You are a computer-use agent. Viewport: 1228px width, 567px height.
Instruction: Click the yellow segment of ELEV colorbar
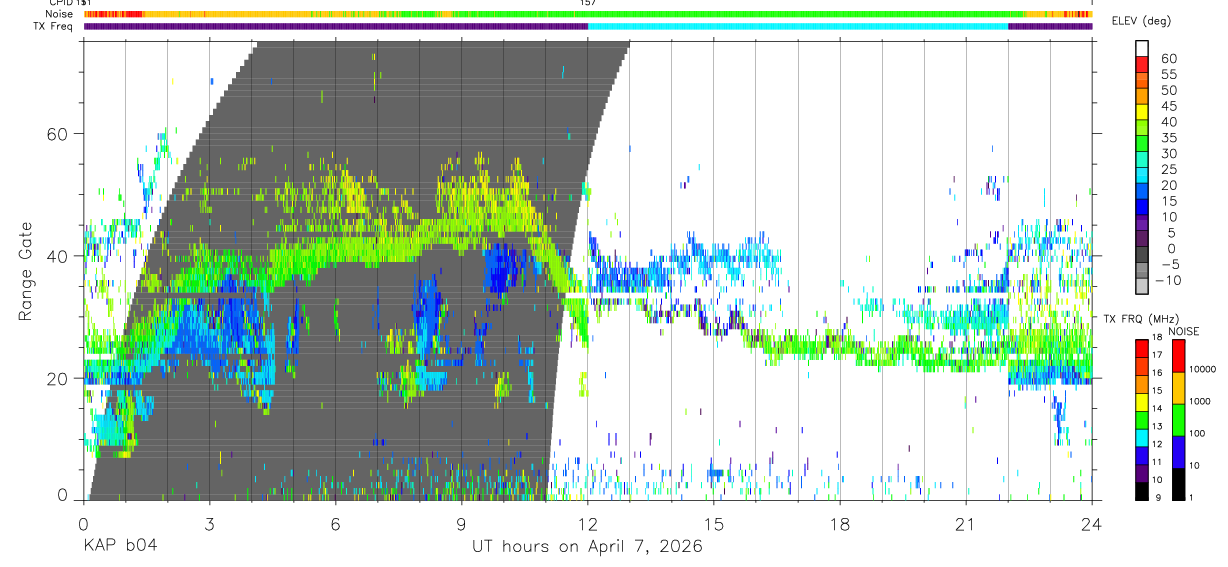point(1143,113)
